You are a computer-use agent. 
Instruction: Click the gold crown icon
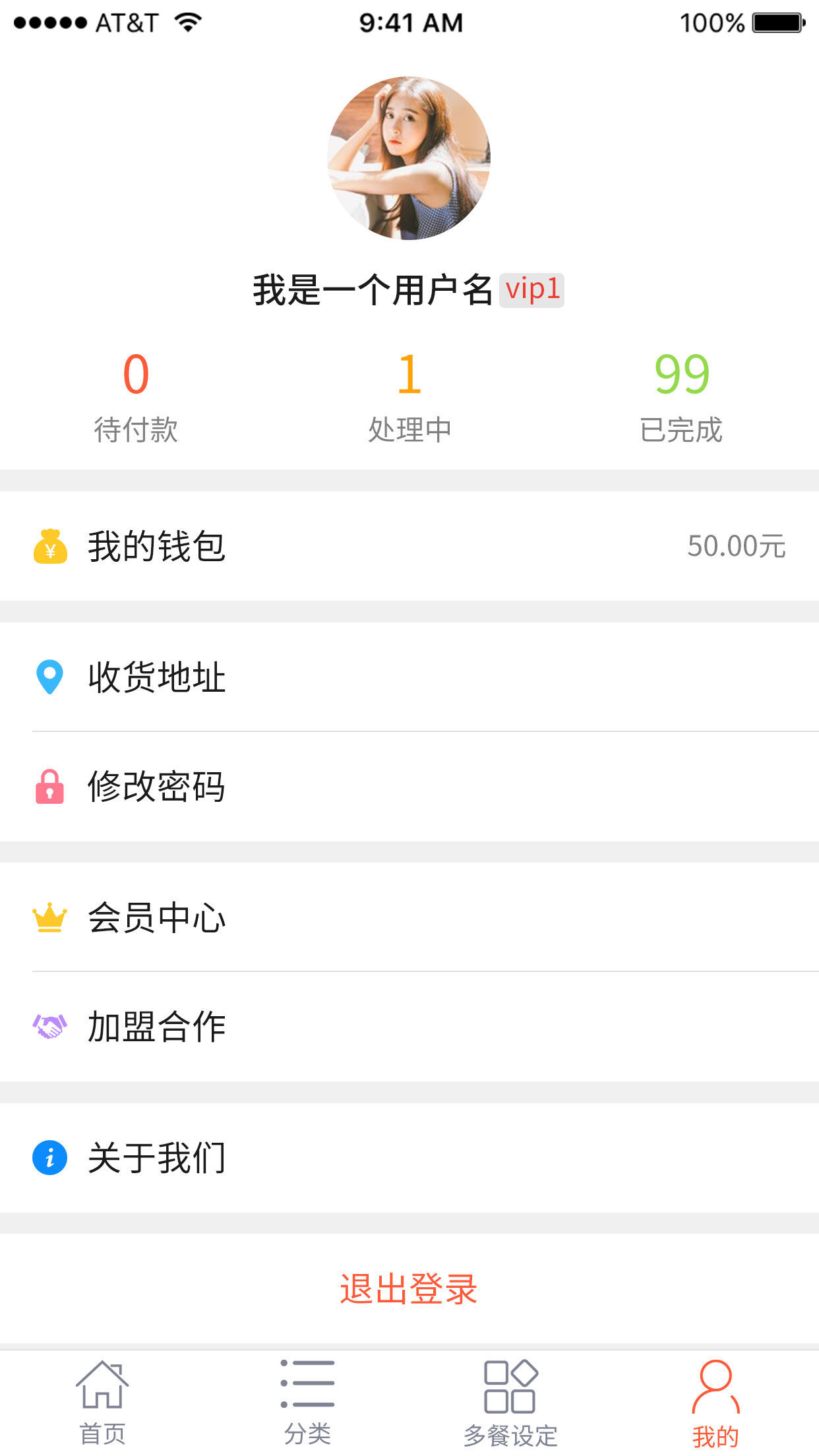[49, 917]
